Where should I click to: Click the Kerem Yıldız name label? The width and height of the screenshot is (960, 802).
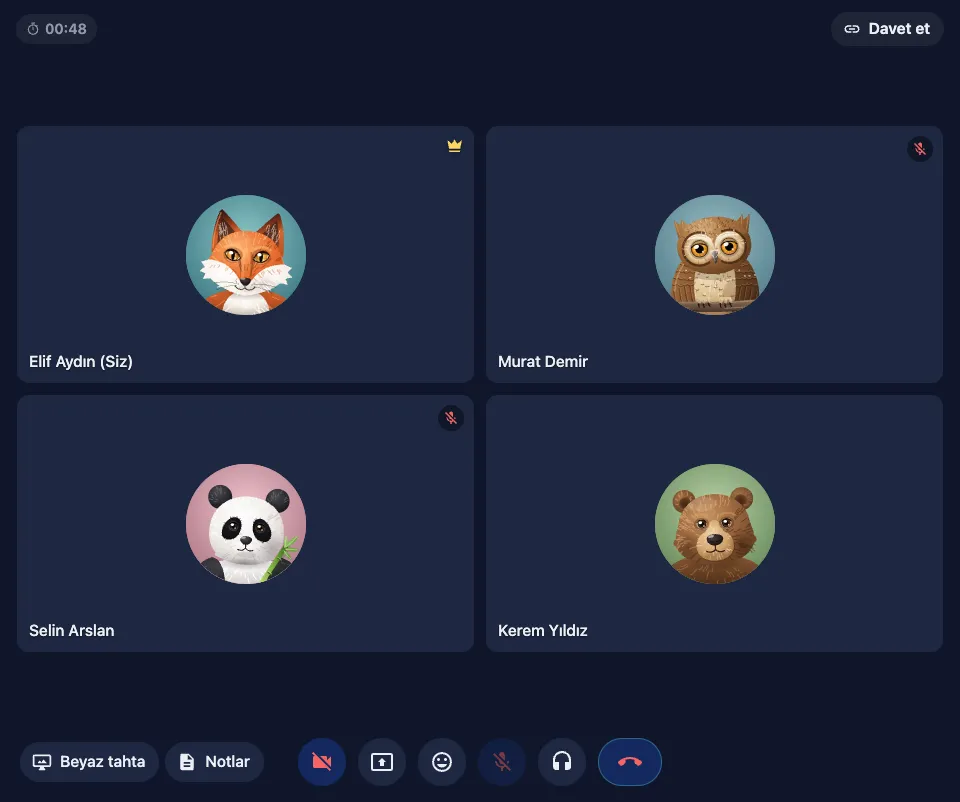click(x=542, y=631)
